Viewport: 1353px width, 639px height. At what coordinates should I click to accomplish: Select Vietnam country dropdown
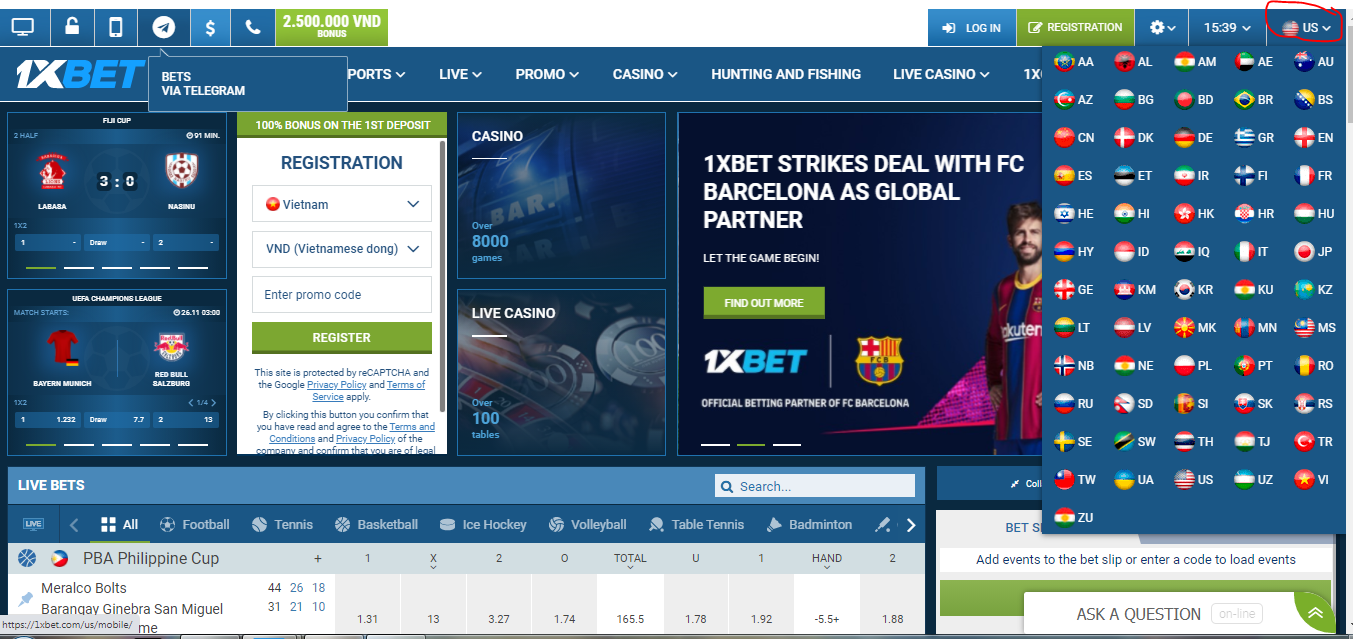point(342,204)
